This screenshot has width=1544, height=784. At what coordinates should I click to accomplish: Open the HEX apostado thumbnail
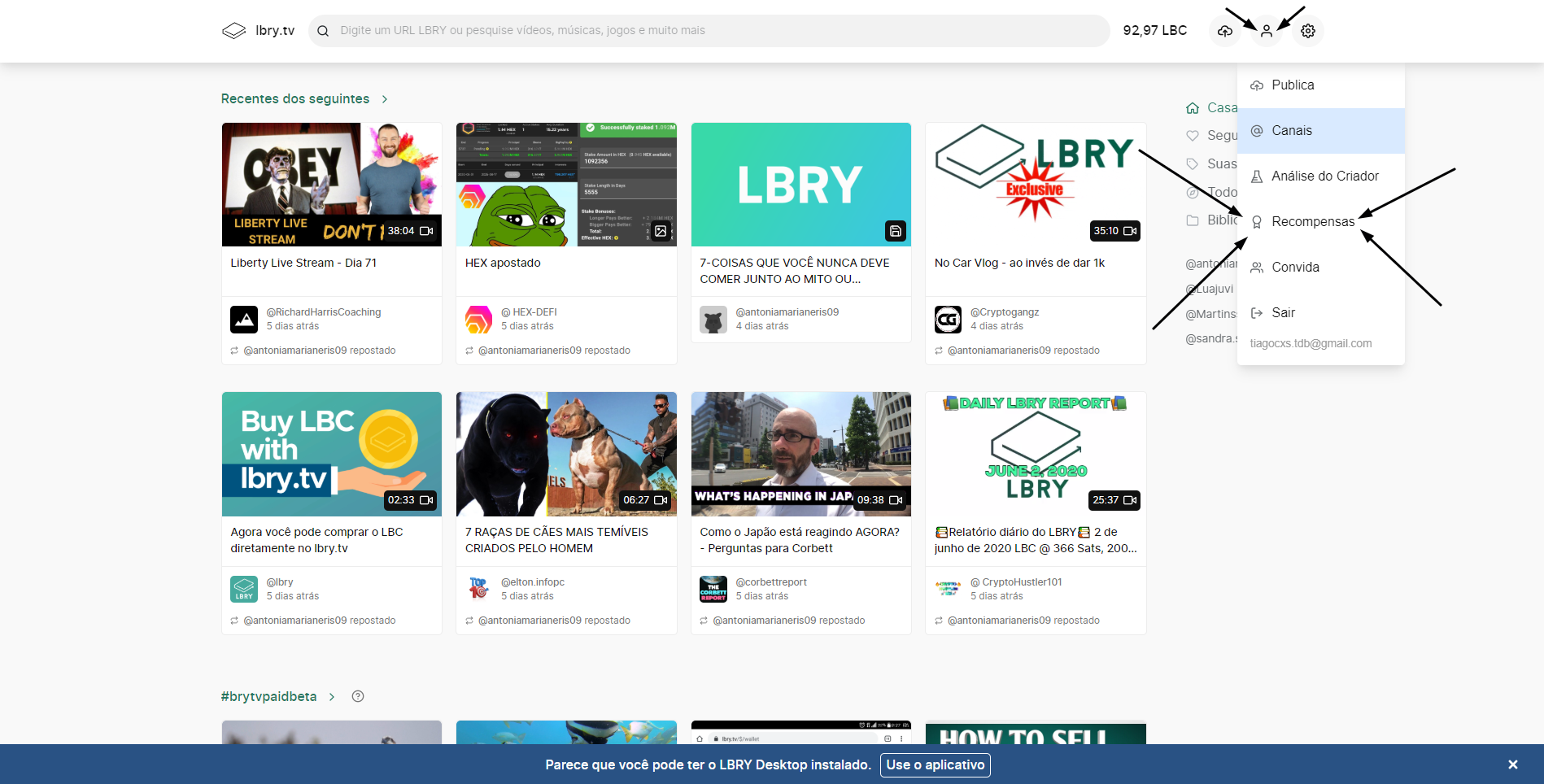tap(566, 185)
